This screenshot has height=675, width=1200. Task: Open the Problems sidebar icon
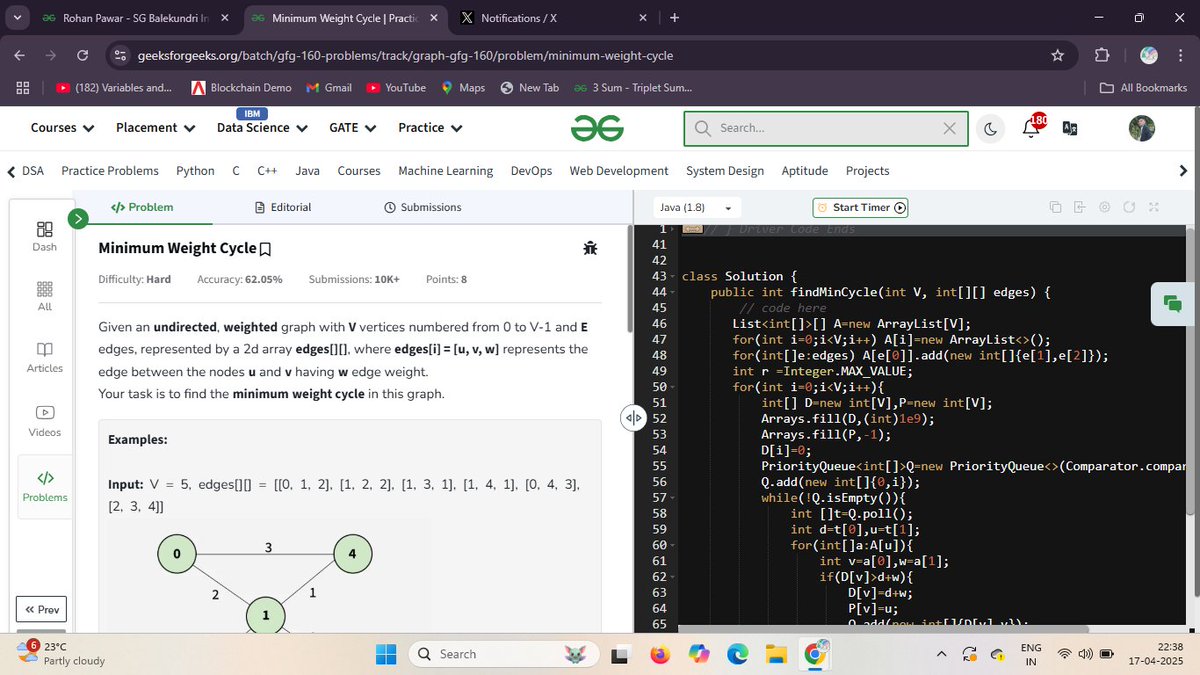[x=45, y=486]
